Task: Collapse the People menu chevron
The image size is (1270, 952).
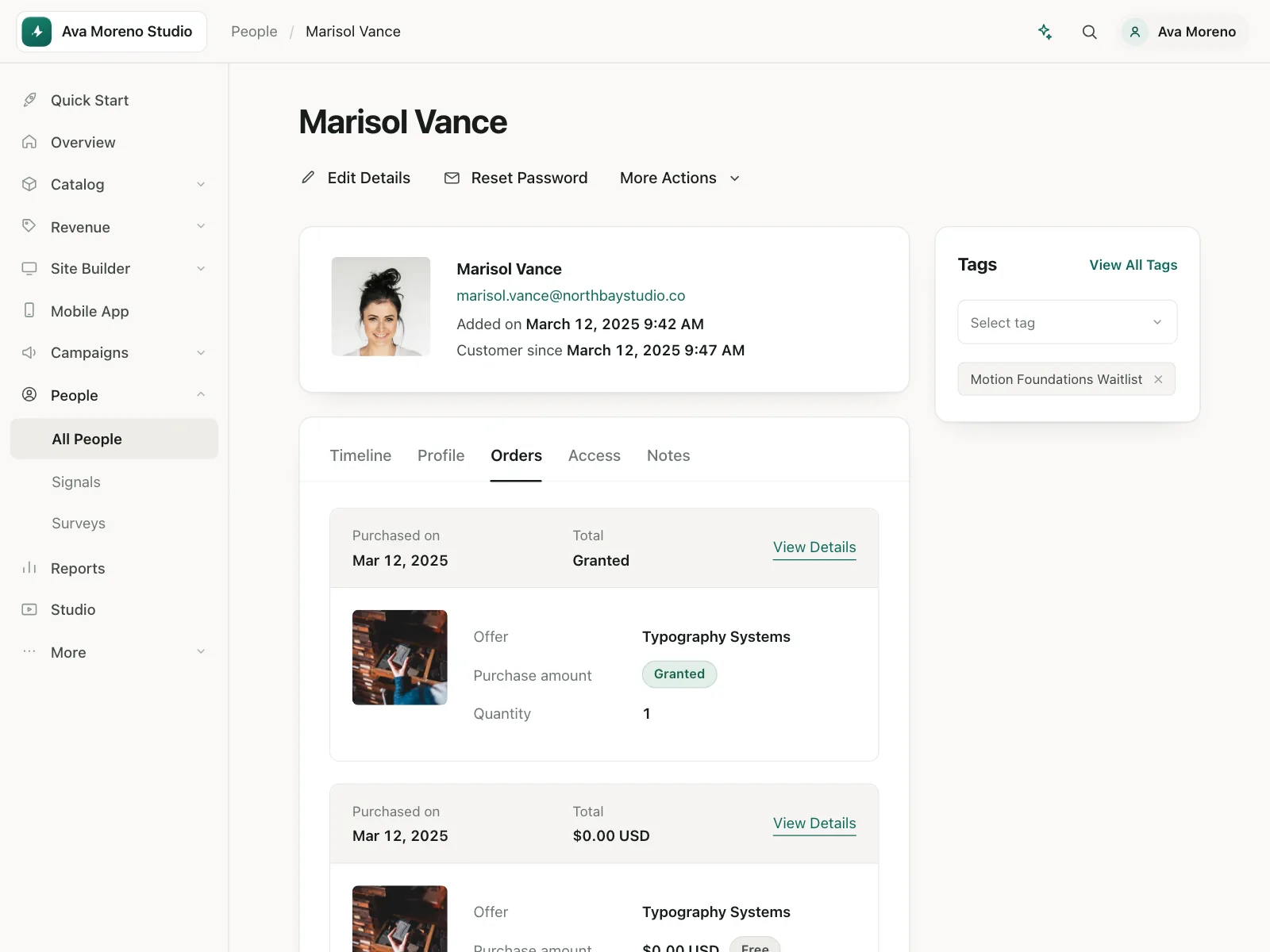Action: coord(201,394)
